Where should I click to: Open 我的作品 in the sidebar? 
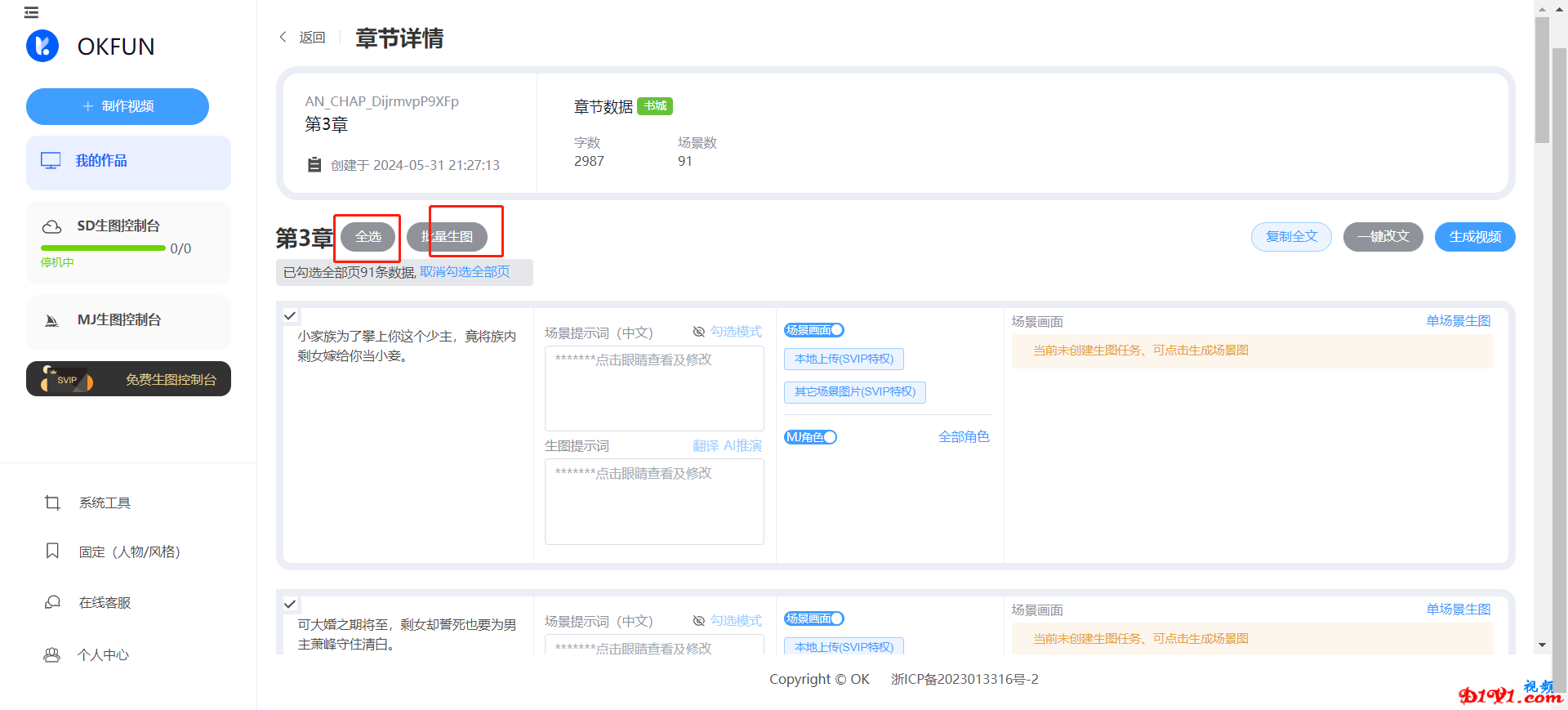[128, 163]
